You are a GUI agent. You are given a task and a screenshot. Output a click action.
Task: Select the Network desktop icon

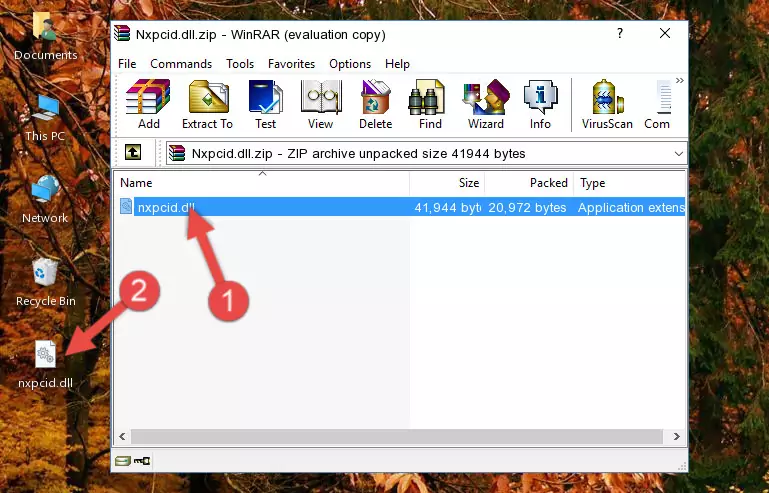point(45,200)
